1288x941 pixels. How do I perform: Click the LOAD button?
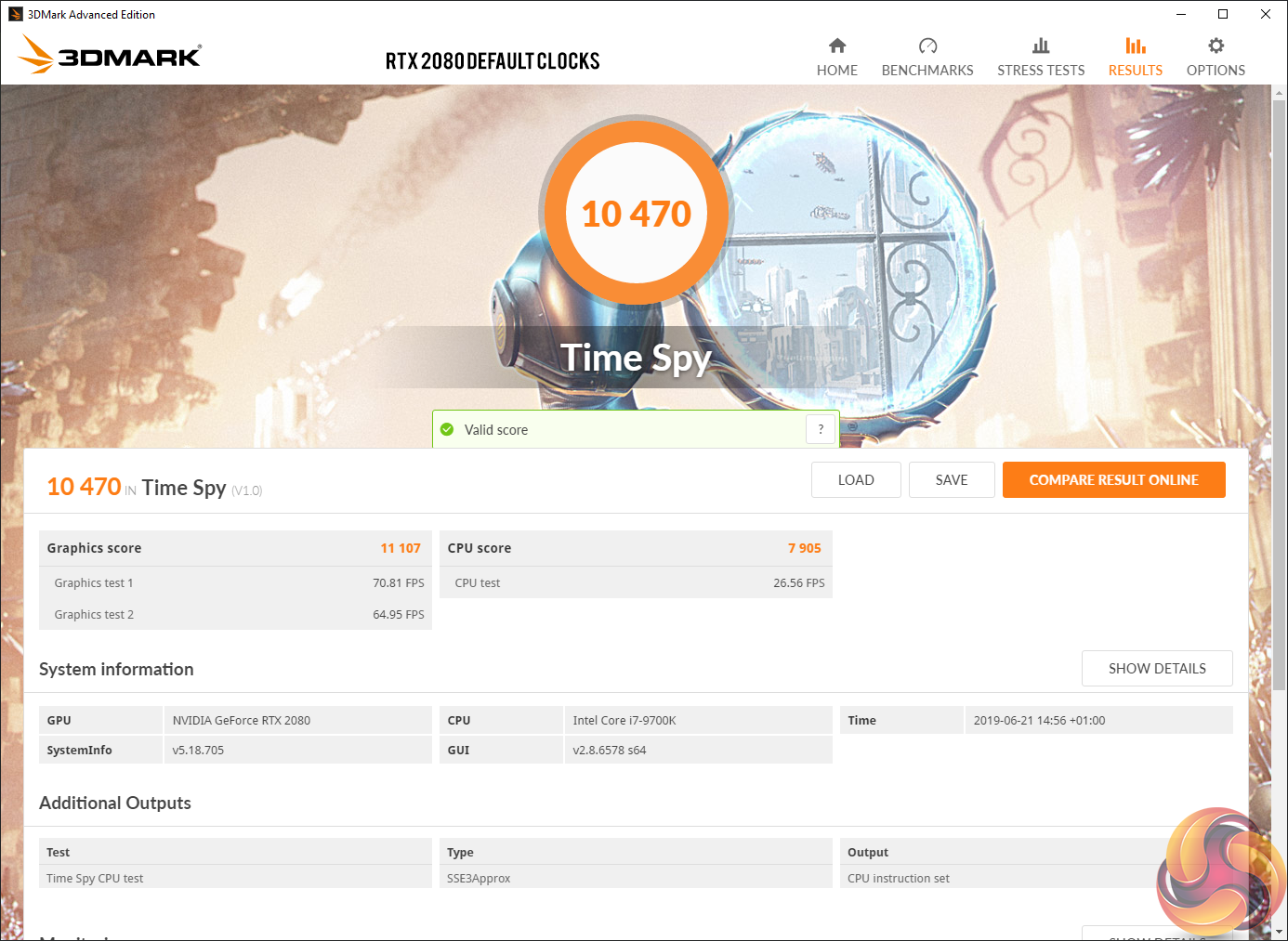coord(856,479)
